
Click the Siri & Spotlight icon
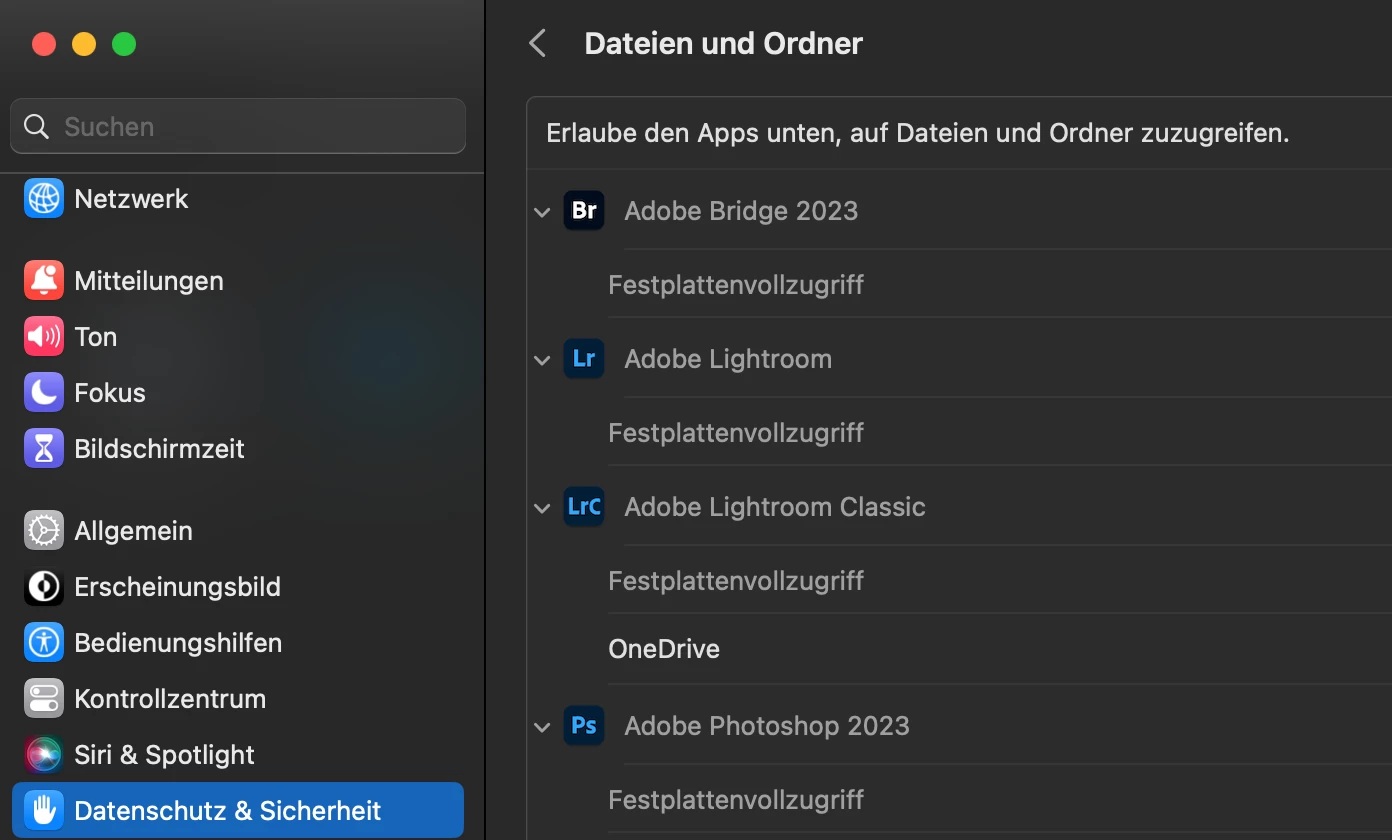click(x=44, y=755)
